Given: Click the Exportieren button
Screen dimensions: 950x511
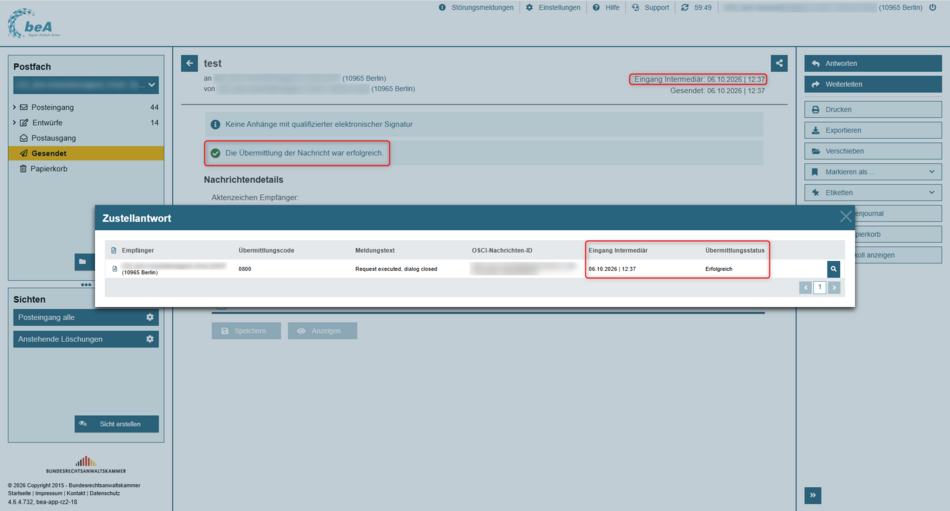Looking at the screenshot, I should pos(873,130).
